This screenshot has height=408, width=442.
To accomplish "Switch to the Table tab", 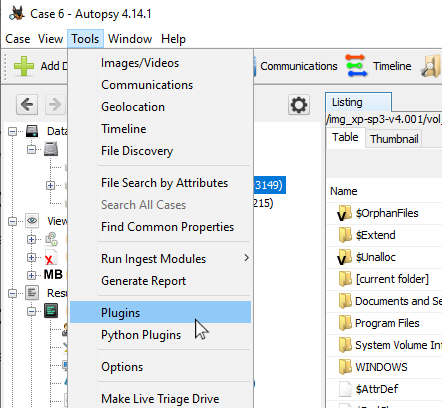I will tap(345, 137).
